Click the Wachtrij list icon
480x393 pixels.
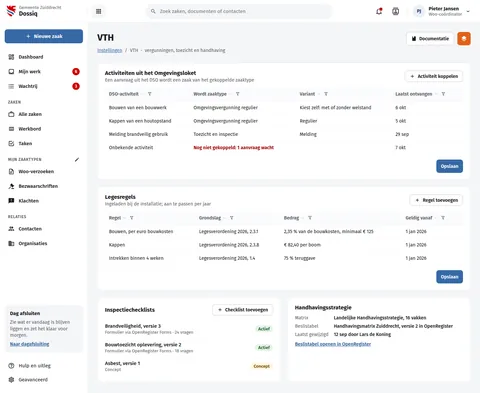point(11,86)
